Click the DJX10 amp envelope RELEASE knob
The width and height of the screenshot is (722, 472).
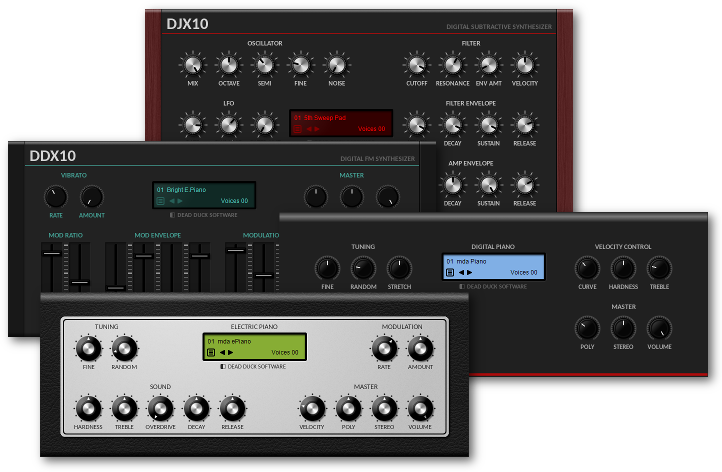[524, 185]
